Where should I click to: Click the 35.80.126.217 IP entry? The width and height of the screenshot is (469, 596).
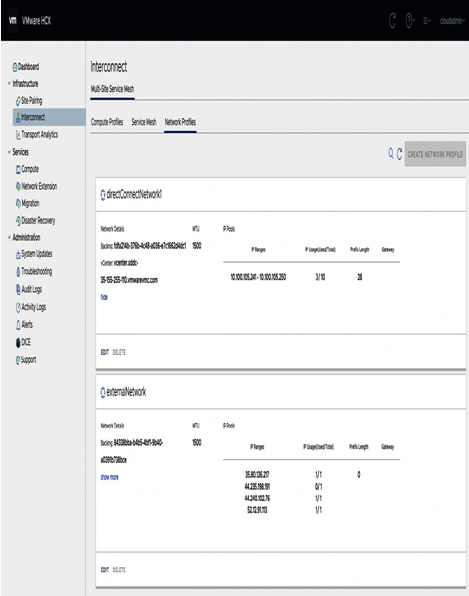[257, 474]
